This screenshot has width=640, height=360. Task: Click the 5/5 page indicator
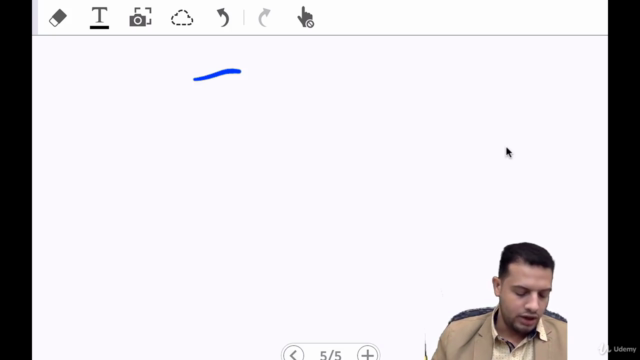pos(330,355)
